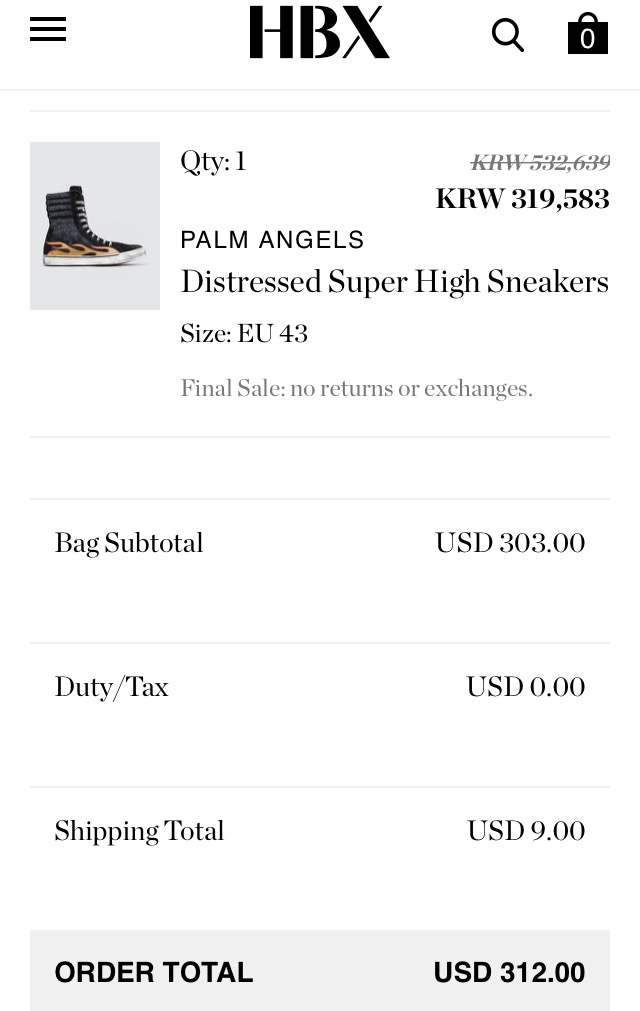Click the USD 303.00 subtotal amount

[x=510, y=543]
